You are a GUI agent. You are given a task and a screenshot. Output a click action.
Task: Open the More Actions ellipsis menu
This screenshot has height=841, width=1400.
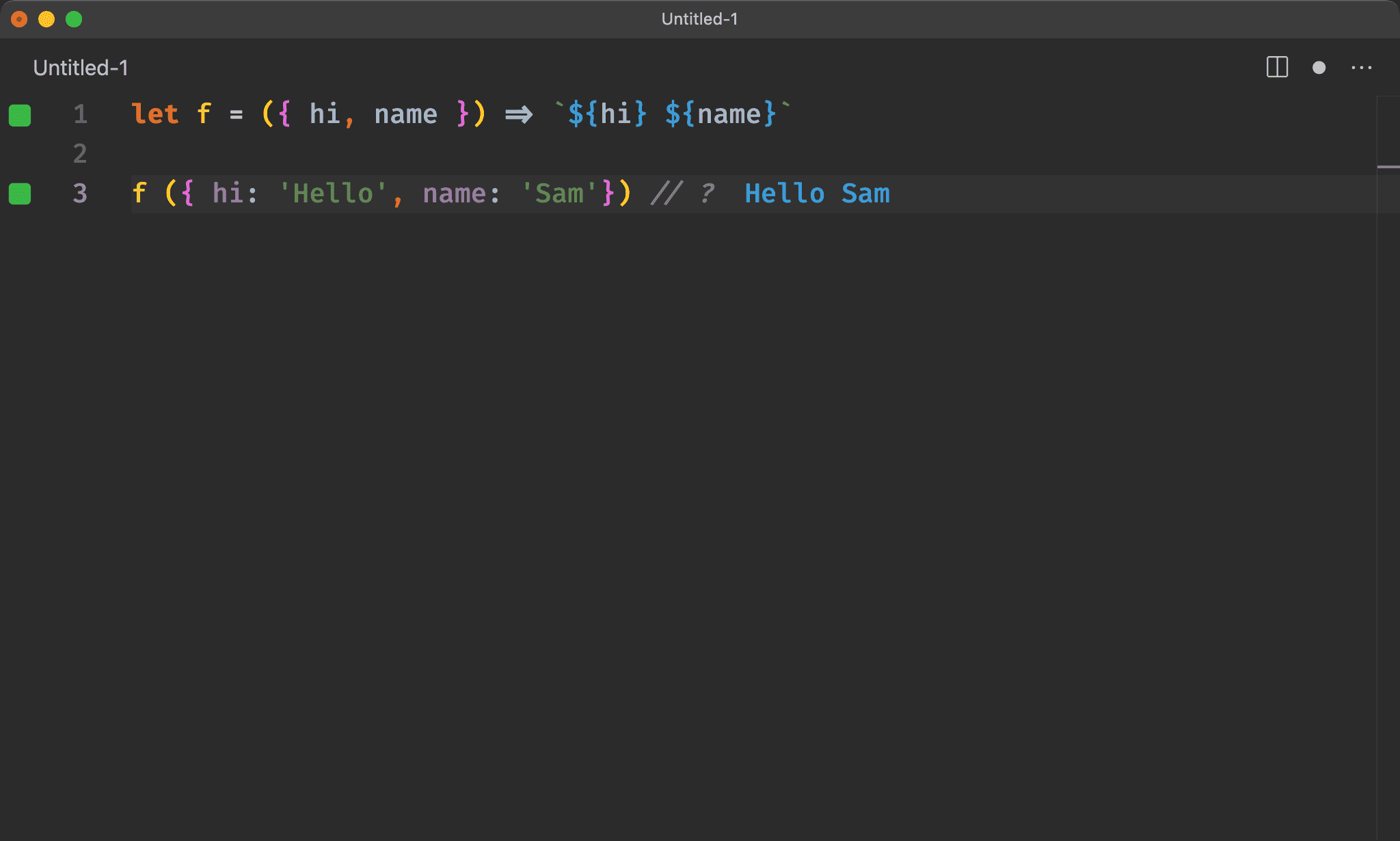pos(1361,68)
